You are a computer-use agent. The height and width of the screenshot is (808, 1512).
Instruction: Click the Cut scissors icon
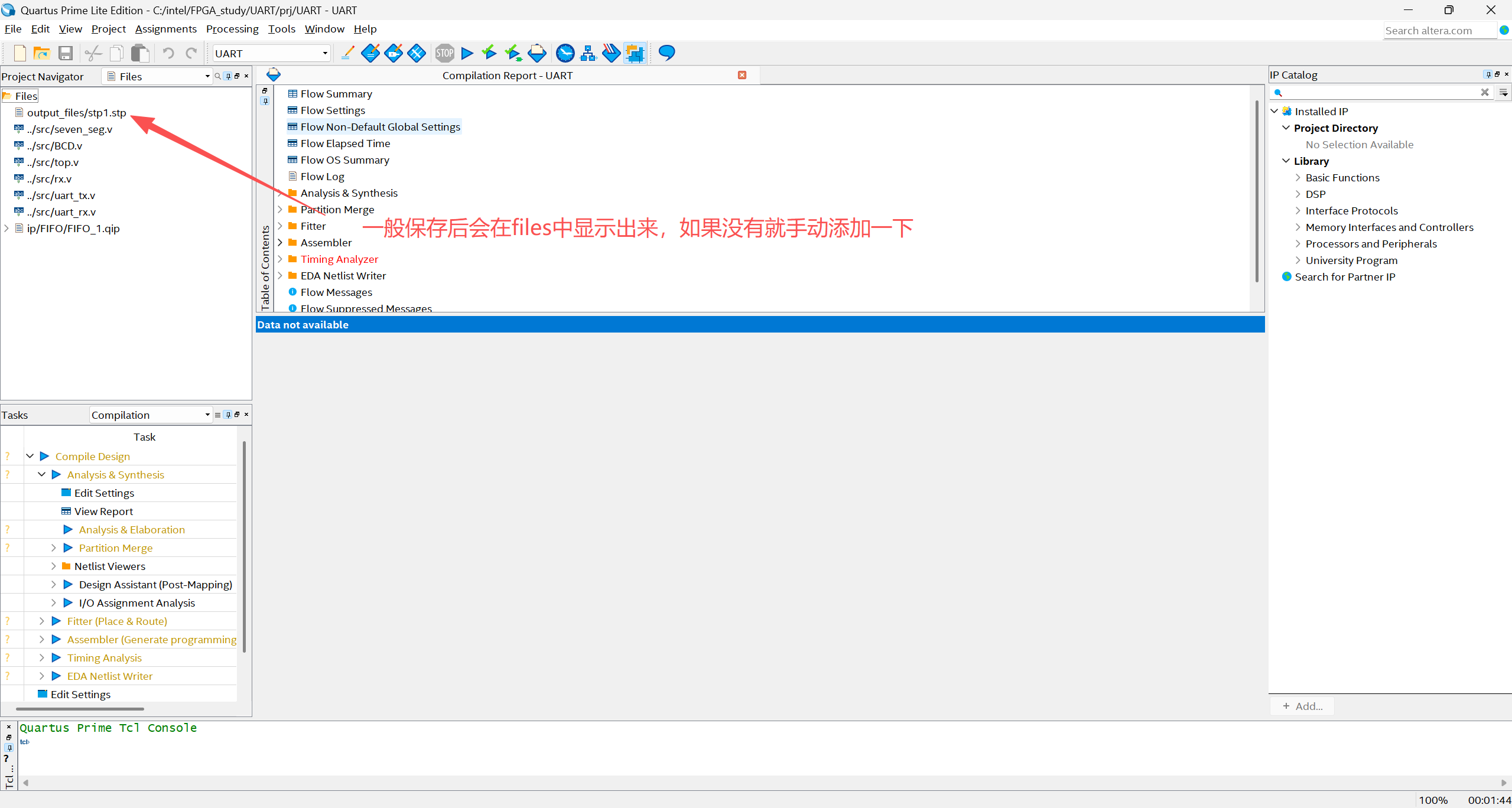(93, 53)
